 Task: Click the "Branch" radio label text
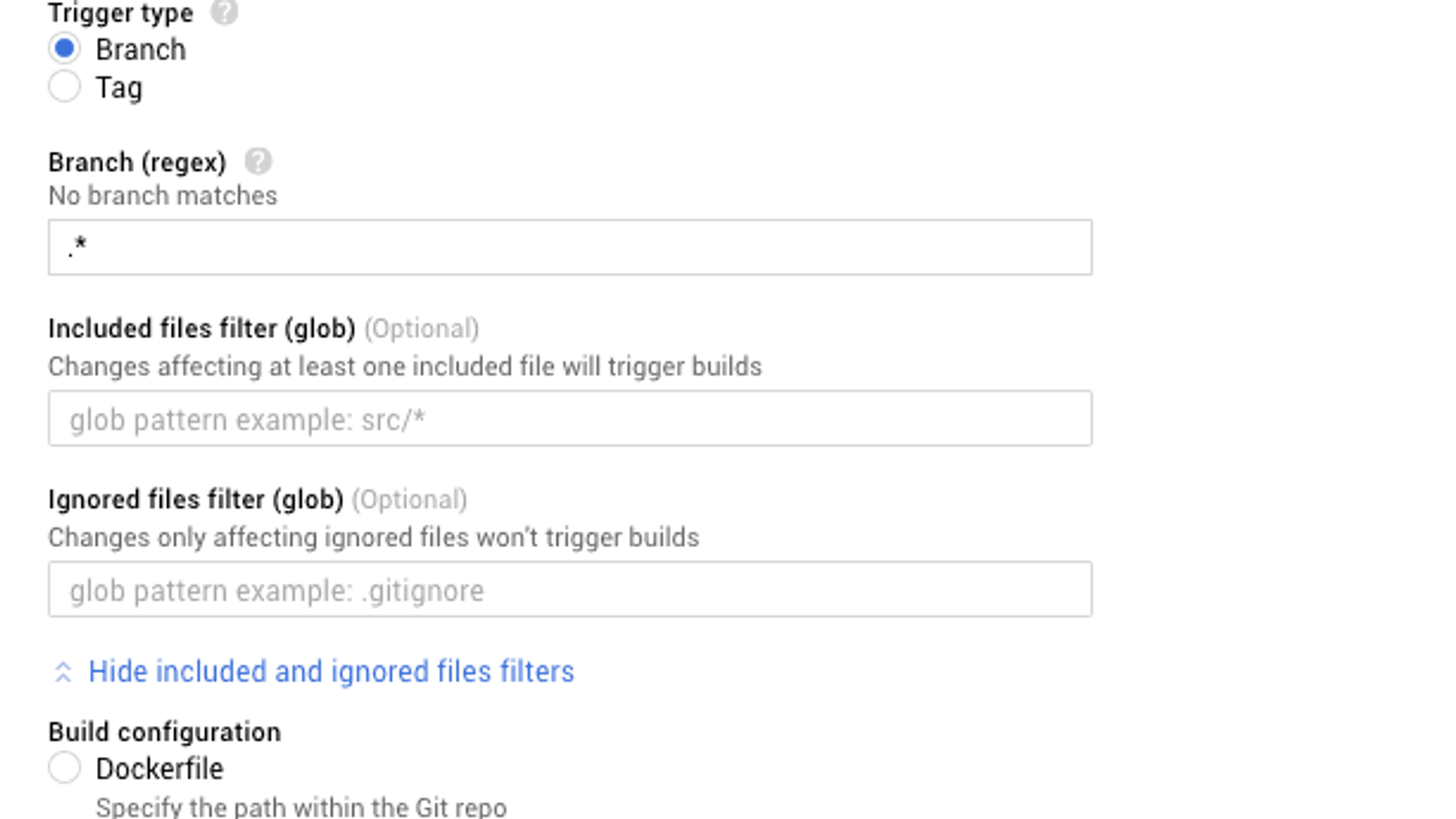[x=140, y=49]
